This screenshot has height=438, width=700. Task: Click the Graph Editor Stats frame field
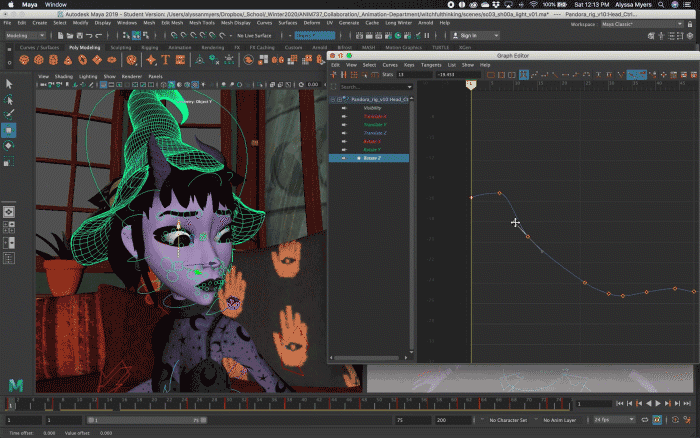[x=414, y=75]
